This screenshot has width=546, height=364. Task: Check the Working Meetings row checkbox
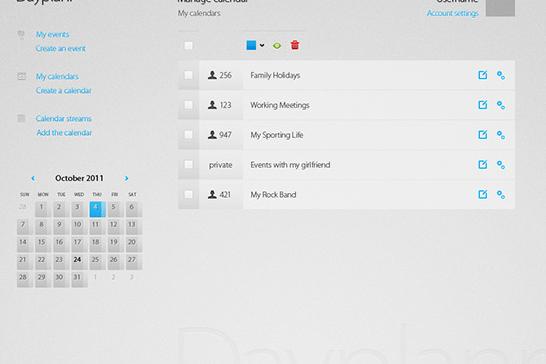pyautogui.click(x=188, y=105)
